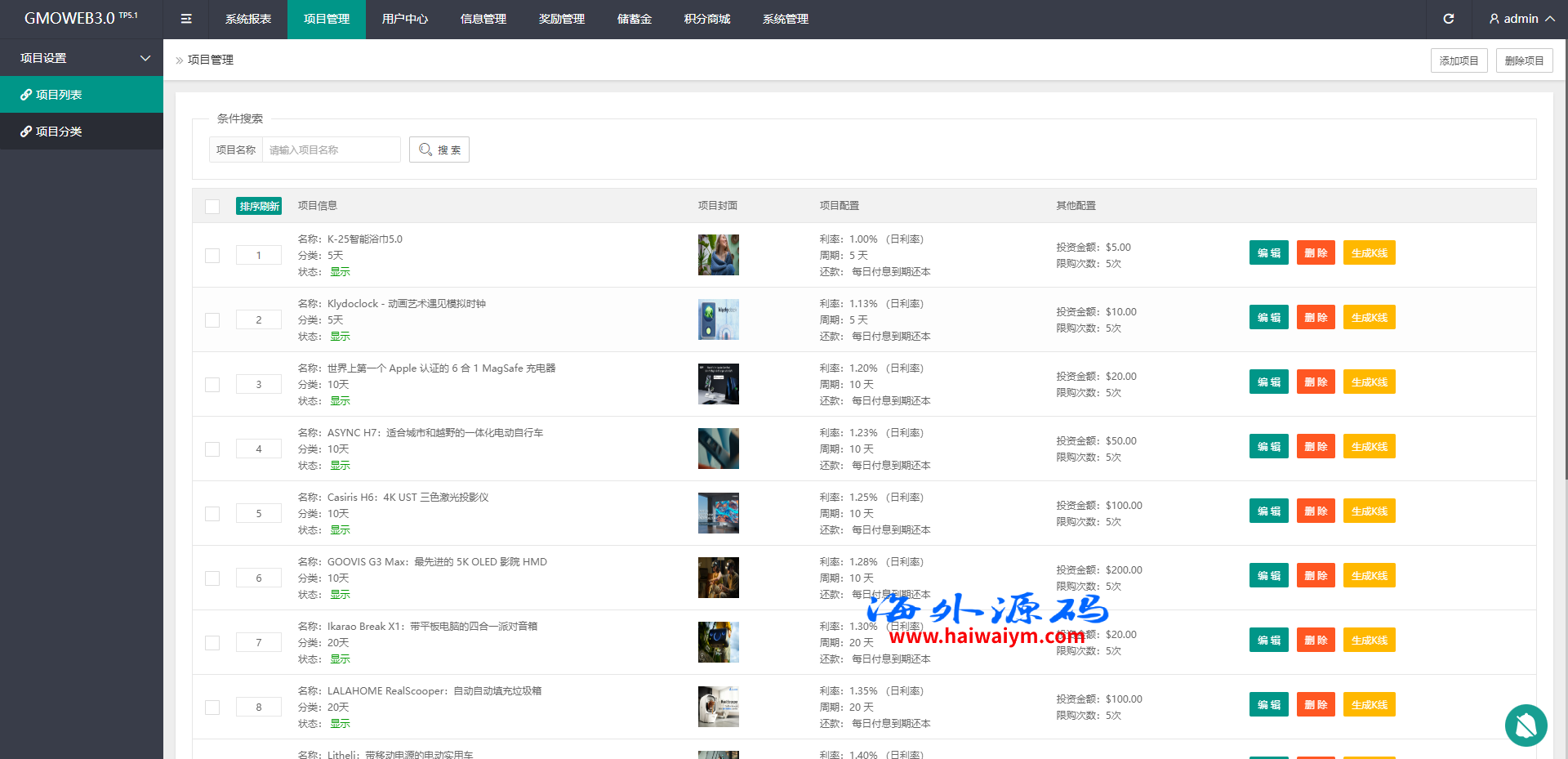
Task: Check the box for K-25智能浴巾5.0 row
Action: pos(212,256)
